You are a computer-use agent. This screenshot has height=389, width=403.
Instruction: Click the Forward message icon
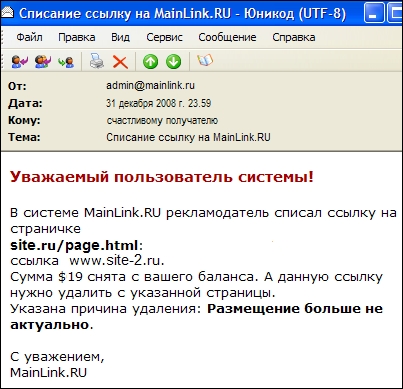(x=66, y=62)
